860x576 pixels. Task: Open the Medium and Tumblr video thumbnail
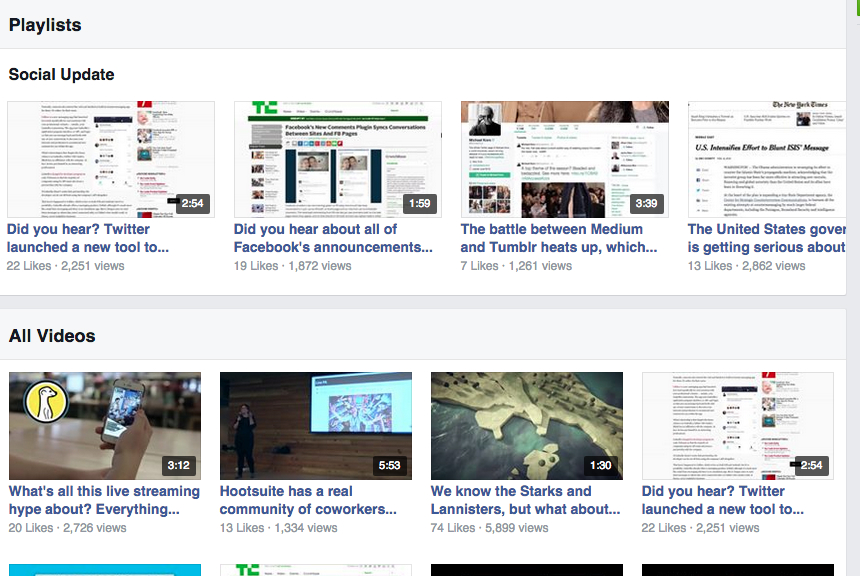pyautogui.click(x=565, y=159)
